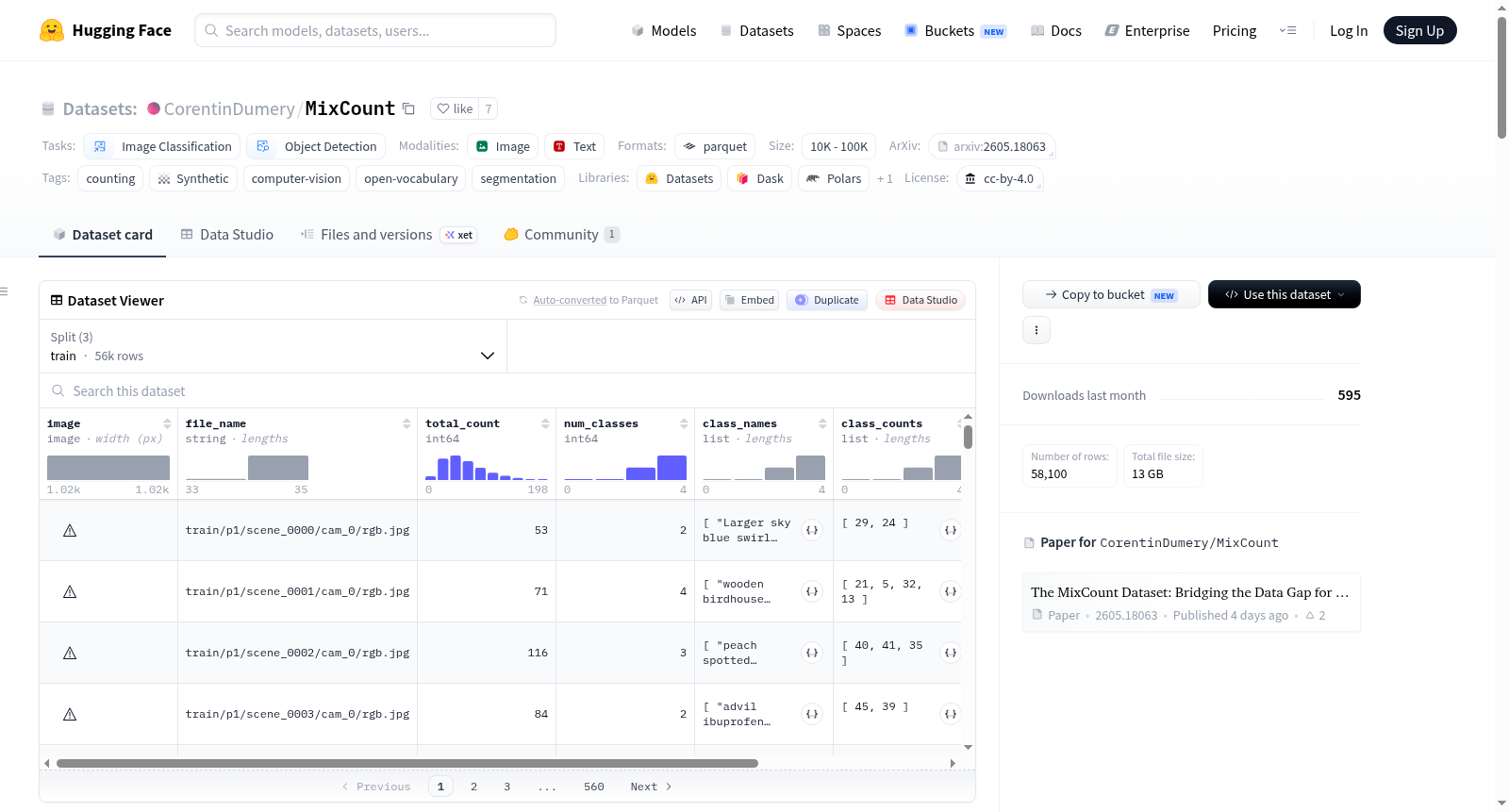Click the upvote count on paper card
Screen dimensions: 1509x812
pos(1316,616)
